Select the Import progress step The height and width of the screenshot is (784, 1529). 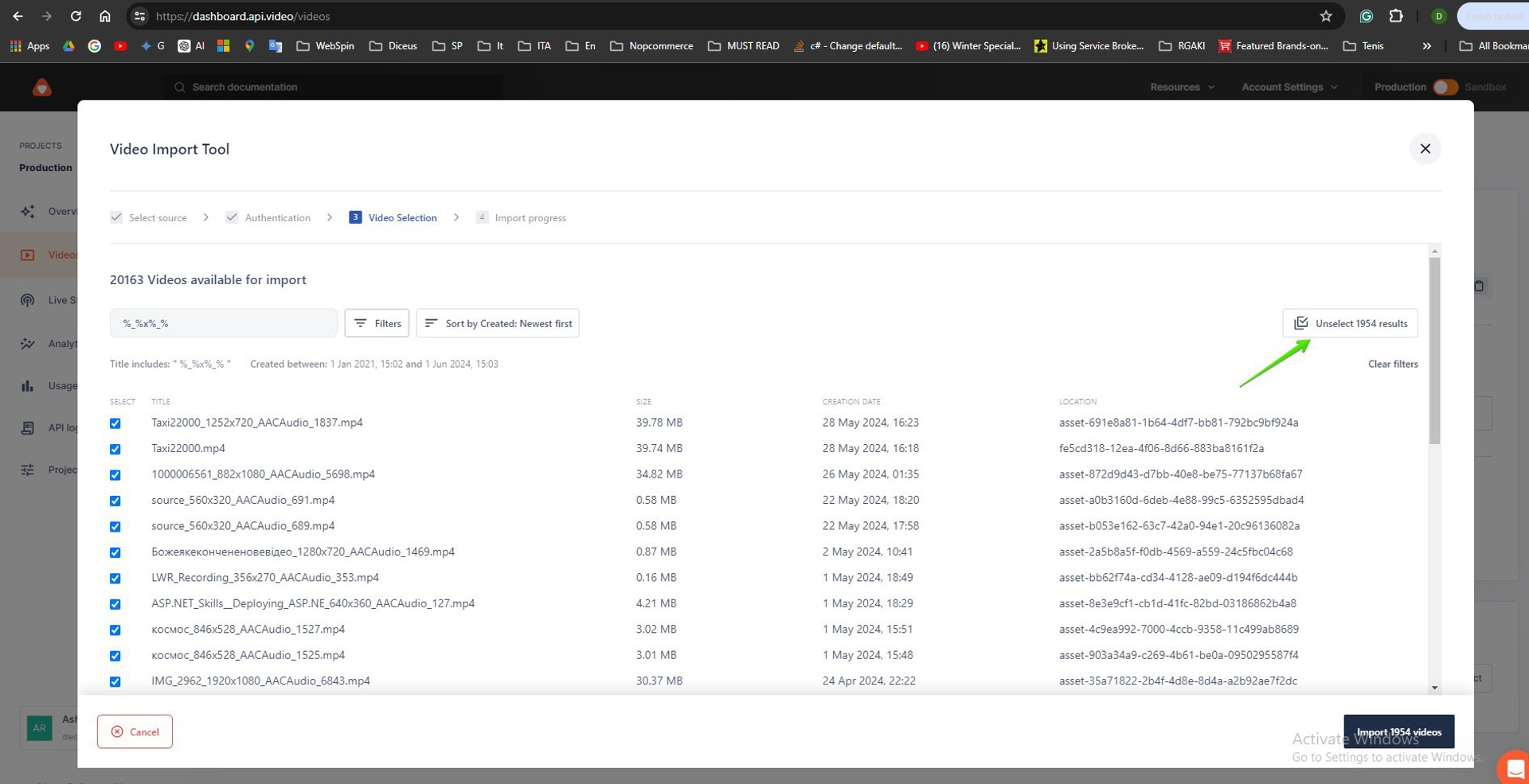[x=521, y=217]
